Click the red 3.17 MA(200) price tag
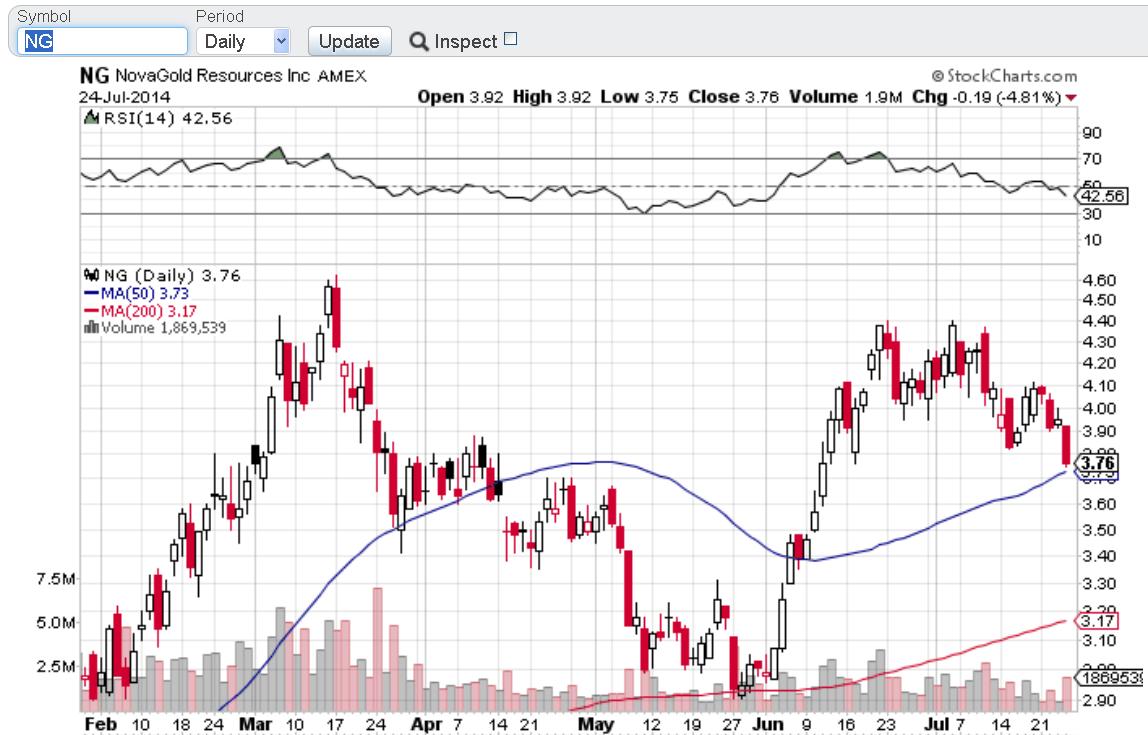 pyautogui.click(x=1097, y=621)
